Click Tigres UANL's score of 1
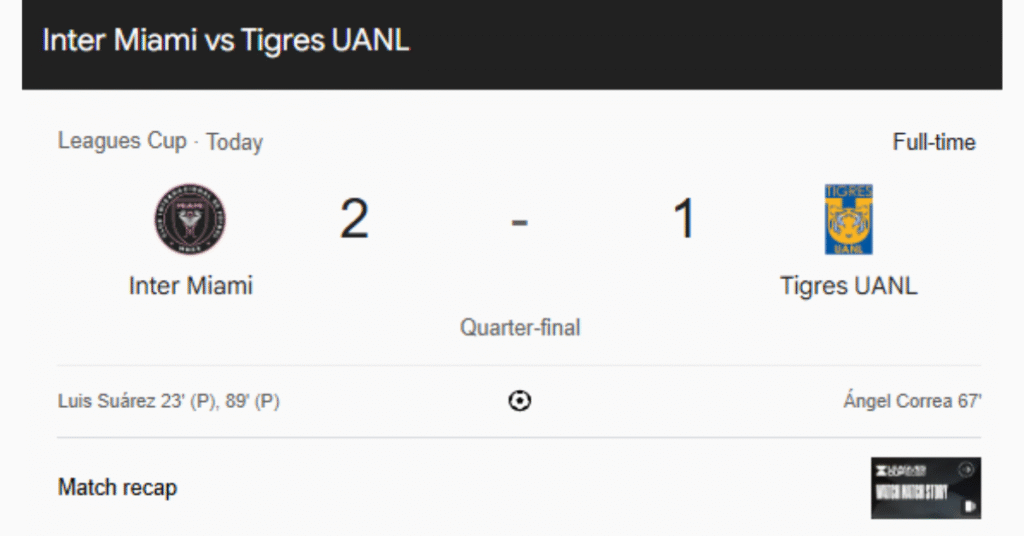1024x536 pixels. 684,219
